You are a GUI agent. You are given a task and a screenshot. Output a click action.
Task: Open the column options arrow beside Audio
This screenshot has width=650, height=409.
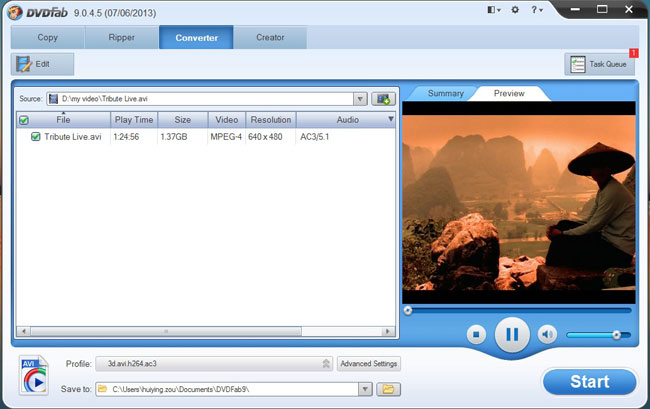coord(390,119)
